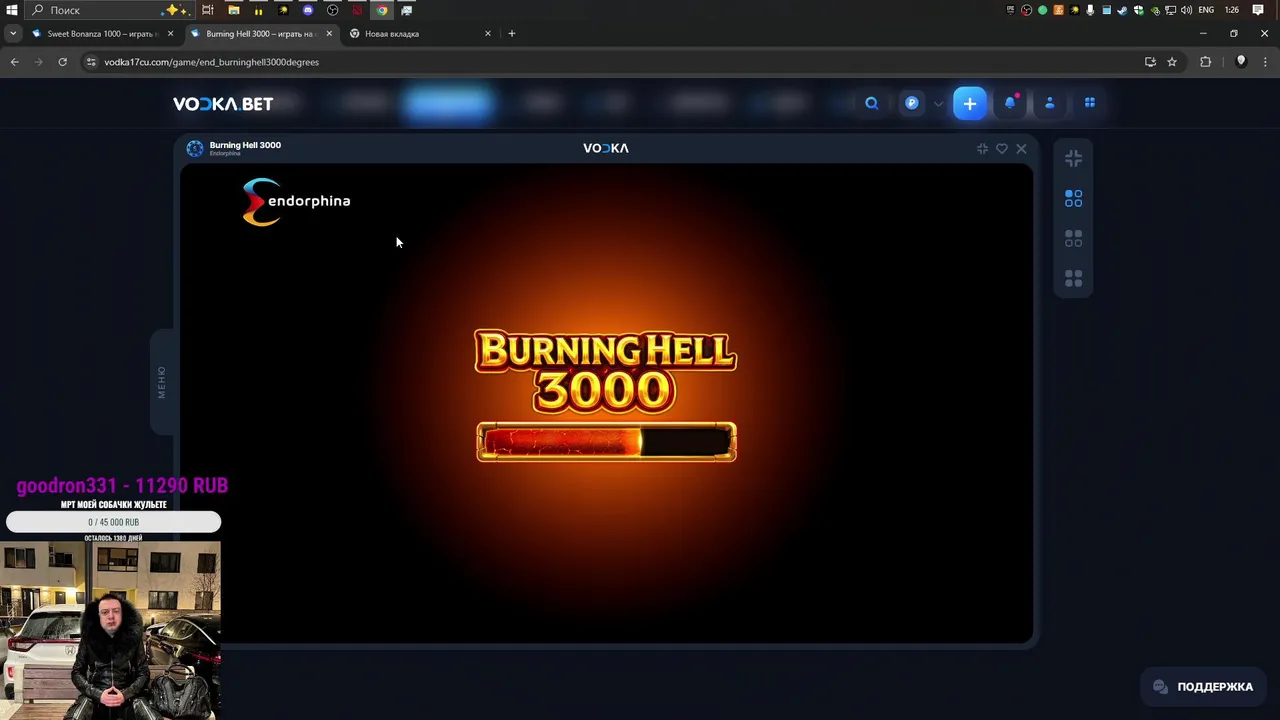Image resolution: width=1280 pixels, height=720 pixels.
Task: Select the single-game layout with one filled square
Action: pyautogui.click(x=1073, y=199)
